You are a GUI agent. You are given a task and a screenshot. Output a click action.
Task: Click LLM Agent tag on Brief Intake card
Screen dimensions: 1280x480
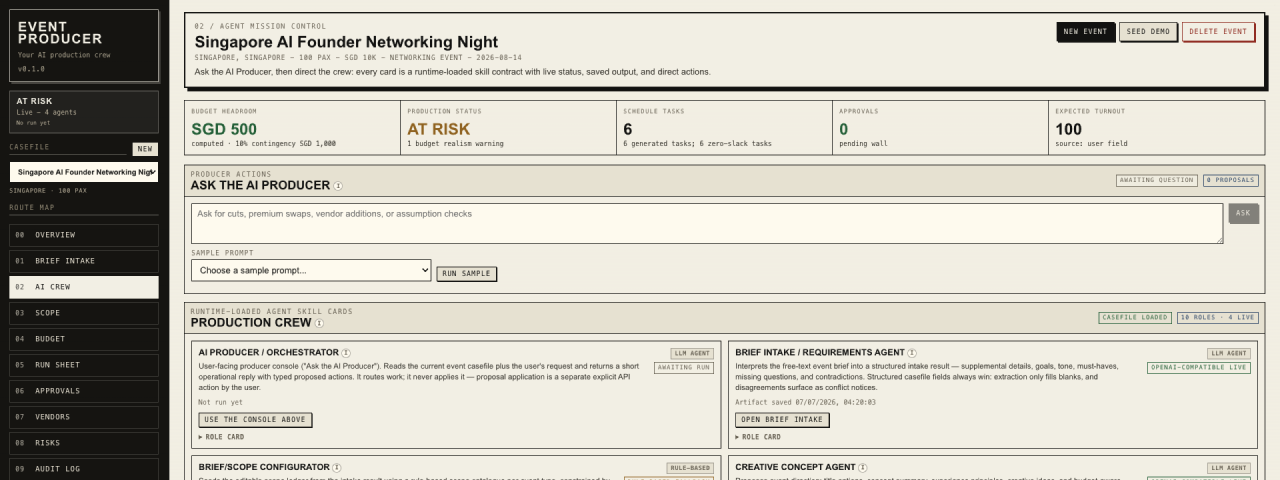(x=1229, y=354)
